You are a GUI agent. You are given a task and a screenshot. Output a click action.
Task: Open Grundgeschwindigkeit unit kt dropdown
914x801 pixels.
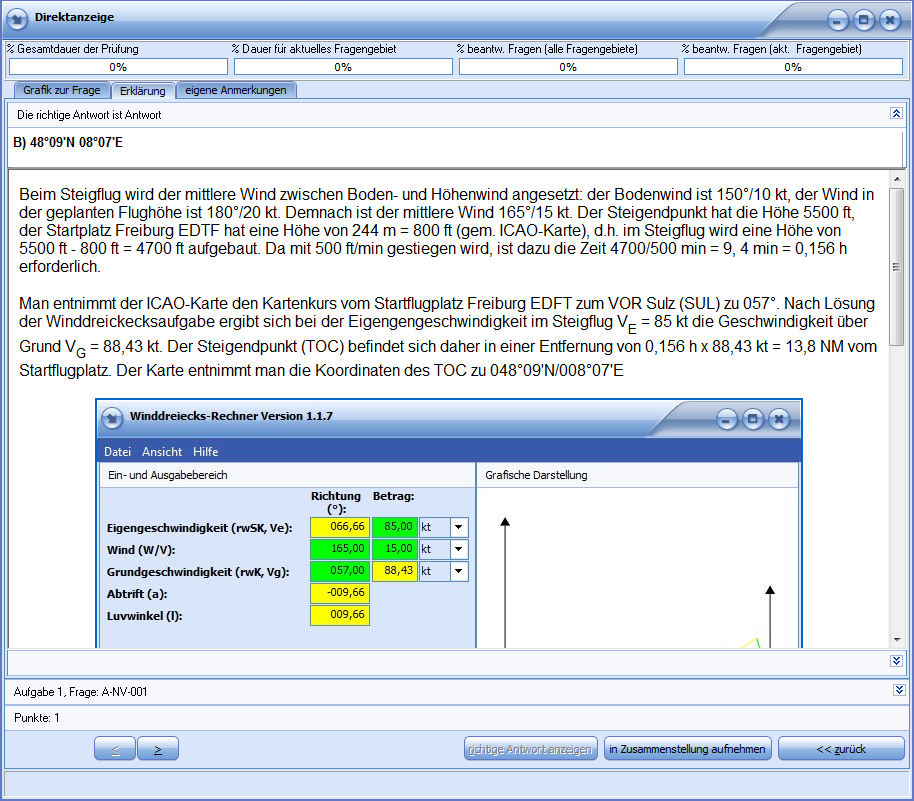(459, 571)
